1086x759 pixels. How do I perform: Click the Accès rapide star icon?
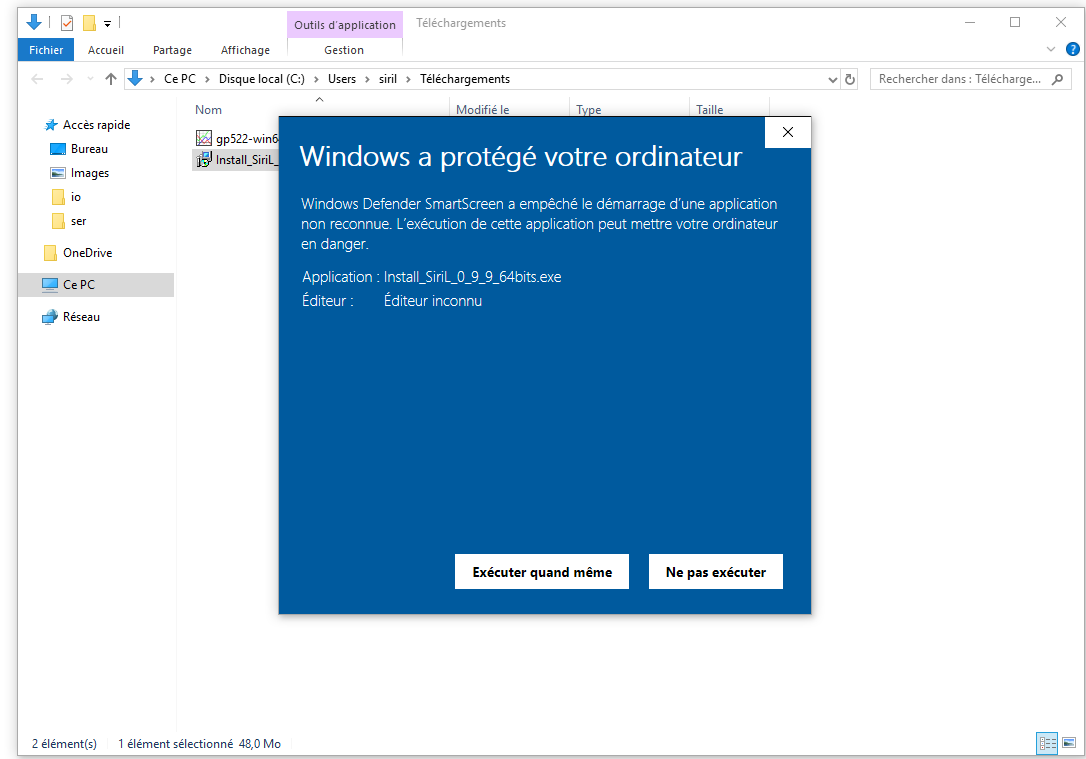51,125
